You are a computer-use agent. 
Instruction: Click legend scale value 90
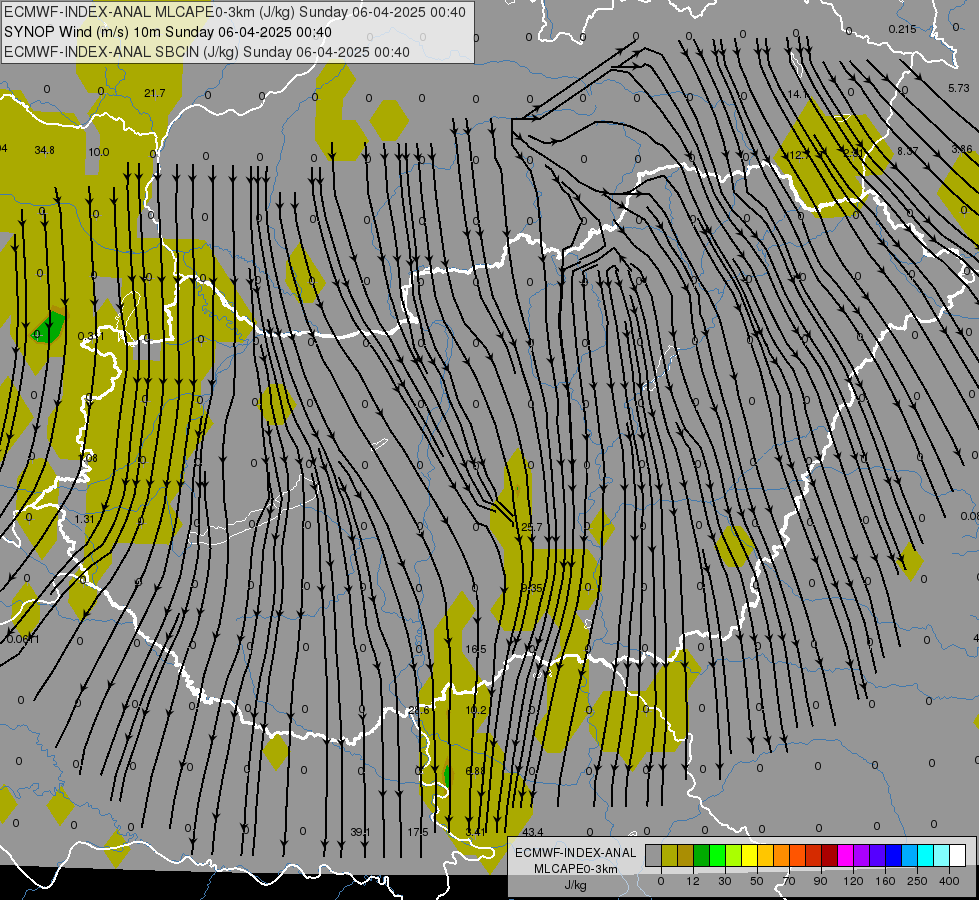tap(820, 881)
